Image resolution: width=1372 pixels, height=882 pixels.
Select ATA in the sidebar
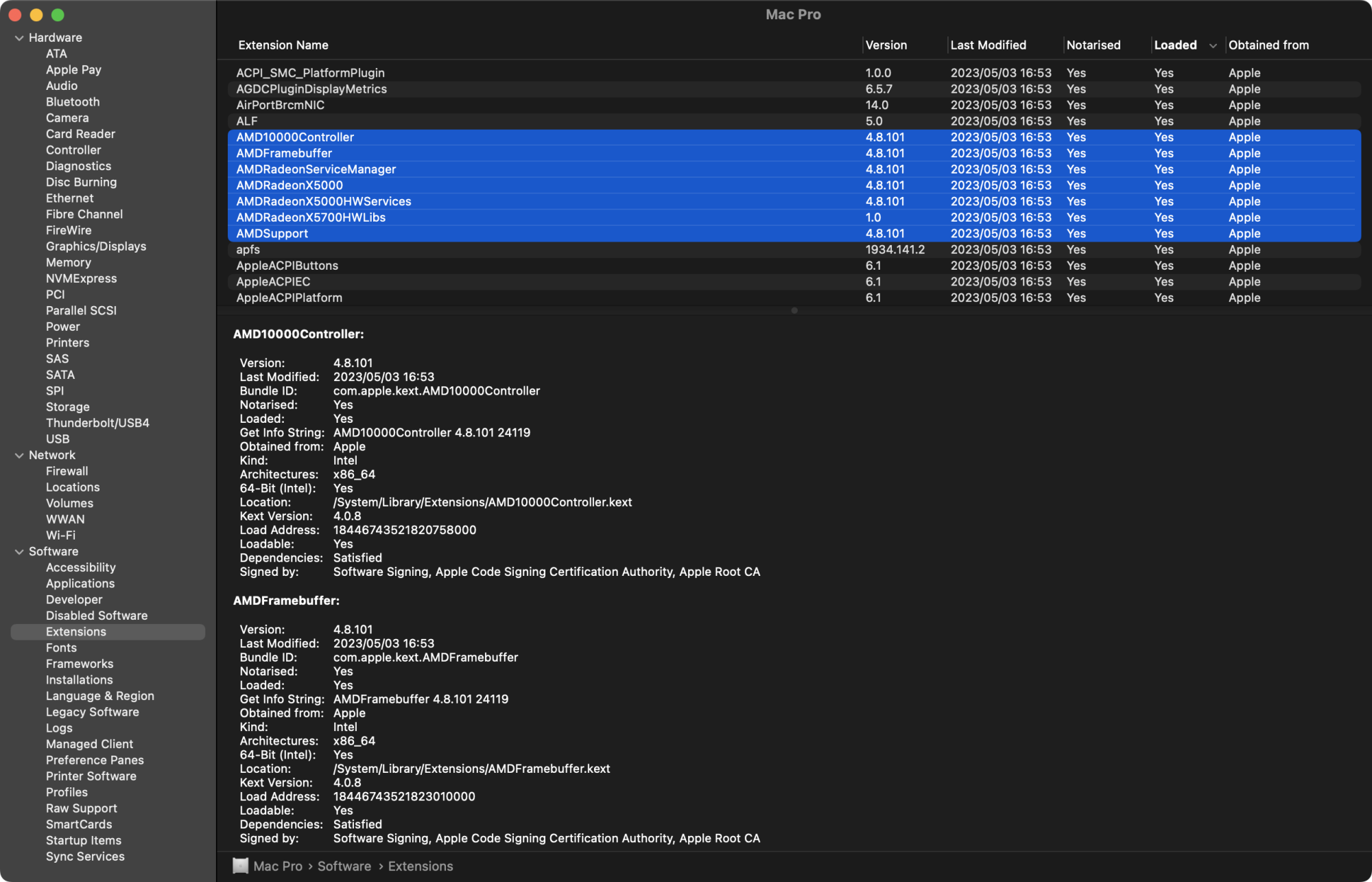click(56, 54)
